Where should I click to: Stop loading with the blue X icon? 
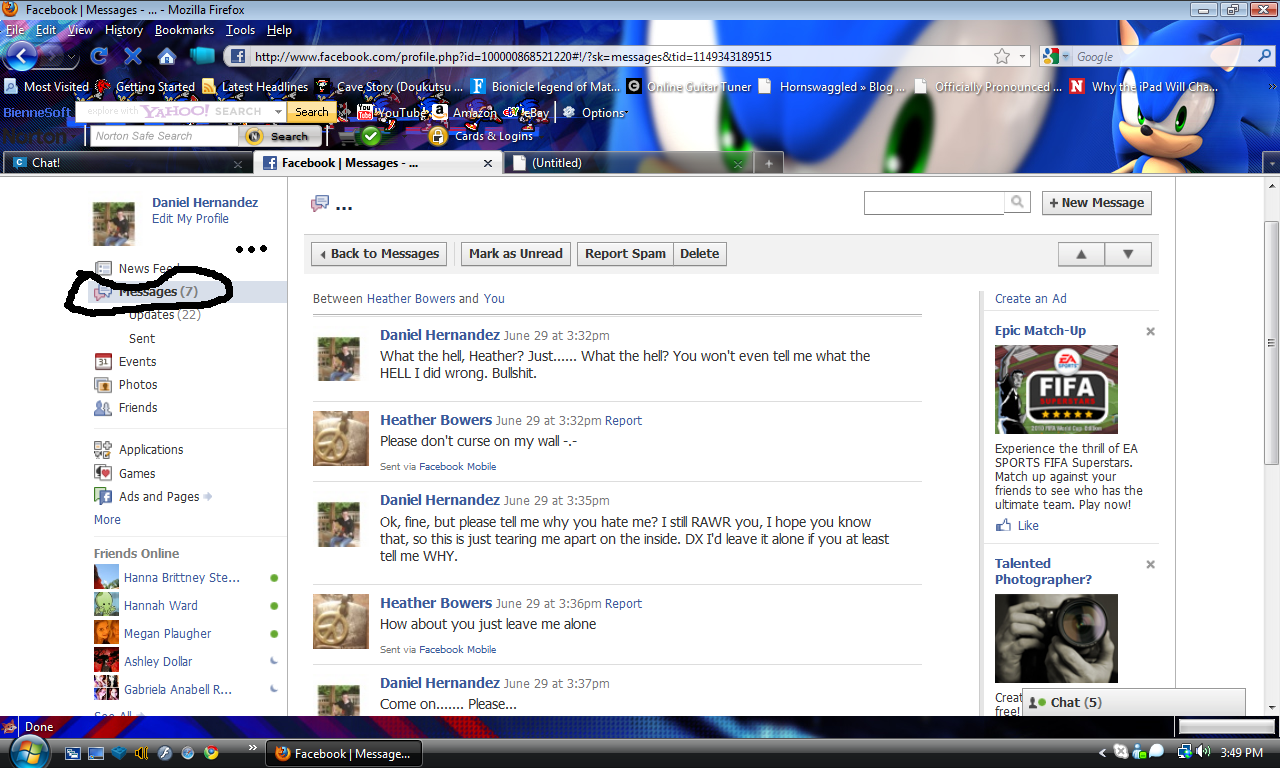133,56
